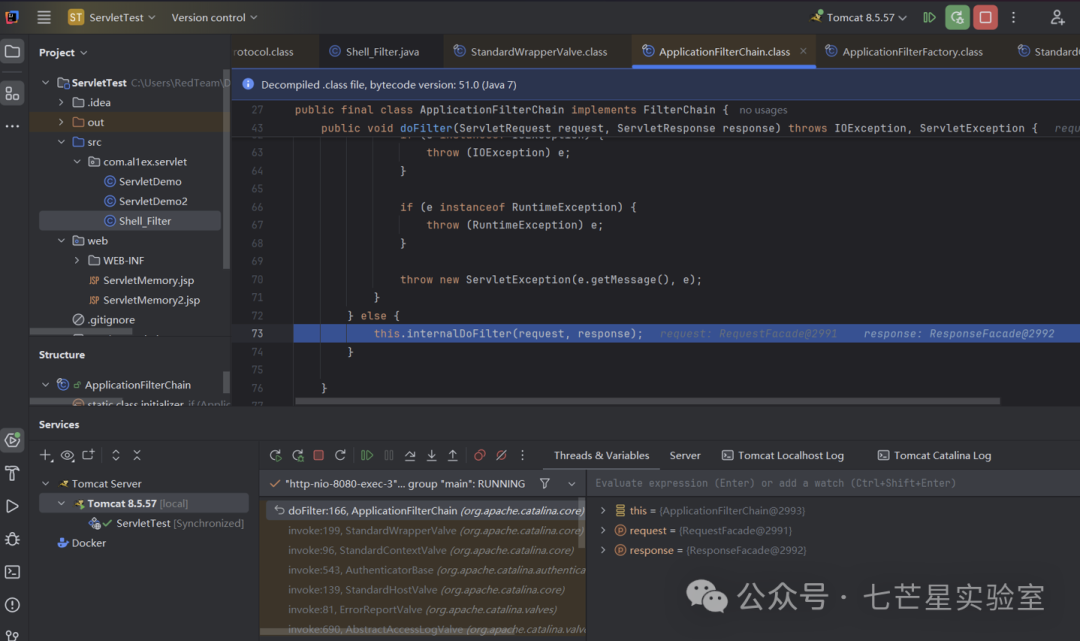Image resolution: width=1080 pixels, height=641 pixels.
Task: Open the thread selector dropdown arrow
Action: point(572,483)
